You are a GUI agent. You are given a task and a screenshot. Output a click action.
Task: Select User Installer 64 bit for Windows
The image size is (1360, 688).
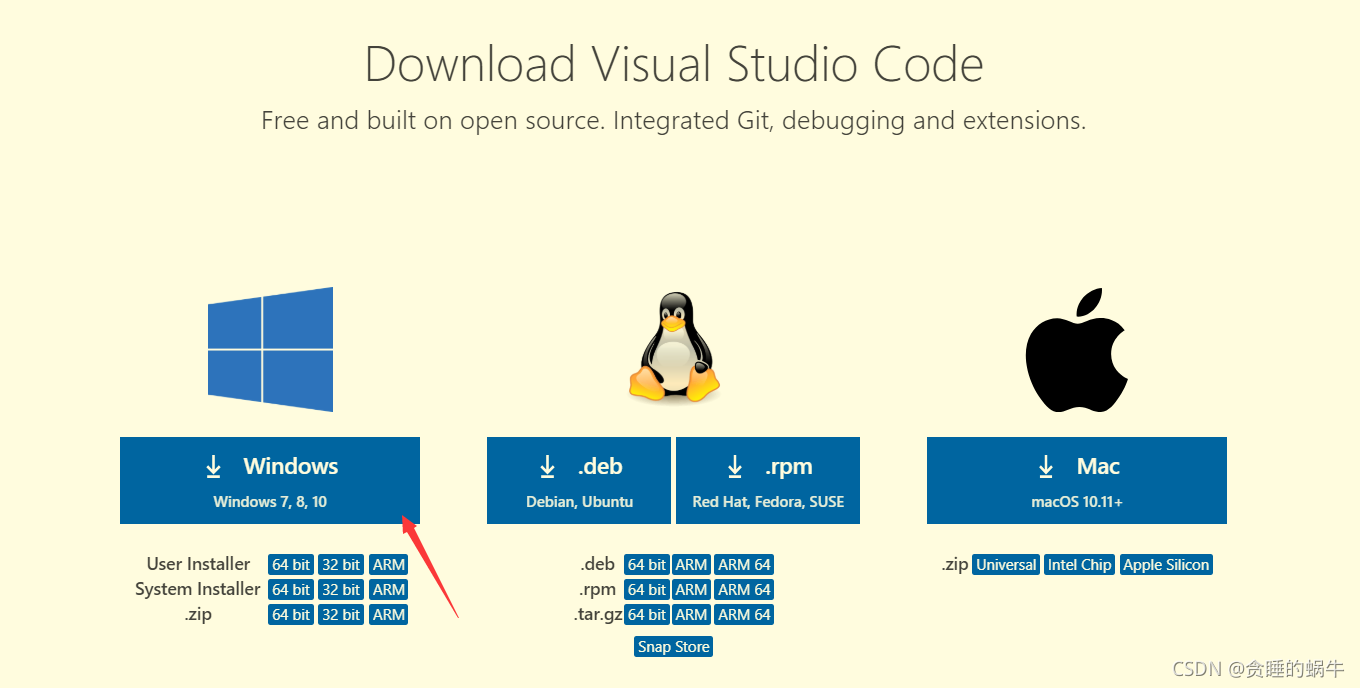[x=291, y=565]
